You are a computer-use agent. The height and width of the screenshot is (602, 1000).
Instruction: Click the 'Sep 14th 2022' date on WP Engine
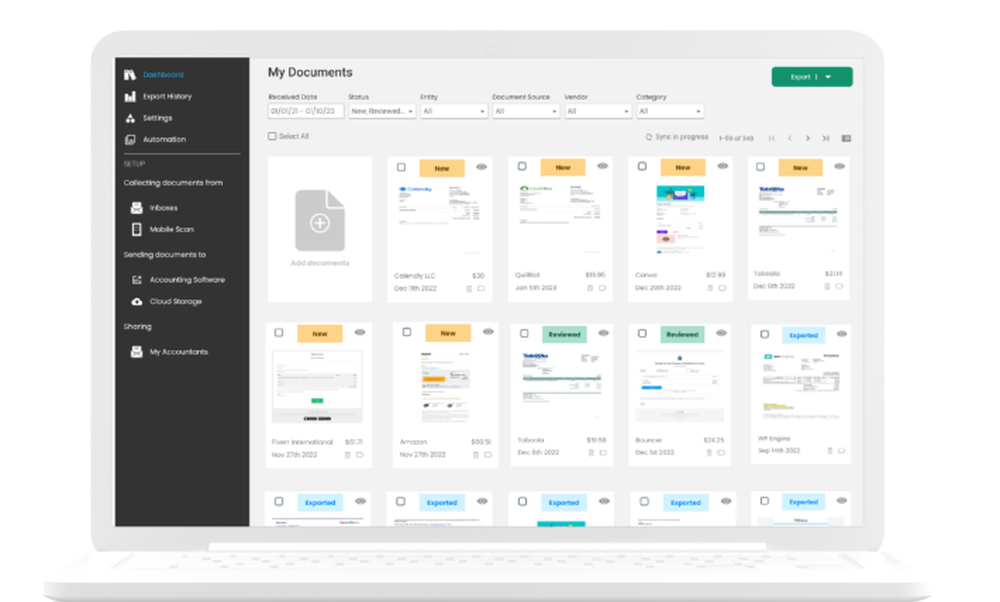point(779,450)
